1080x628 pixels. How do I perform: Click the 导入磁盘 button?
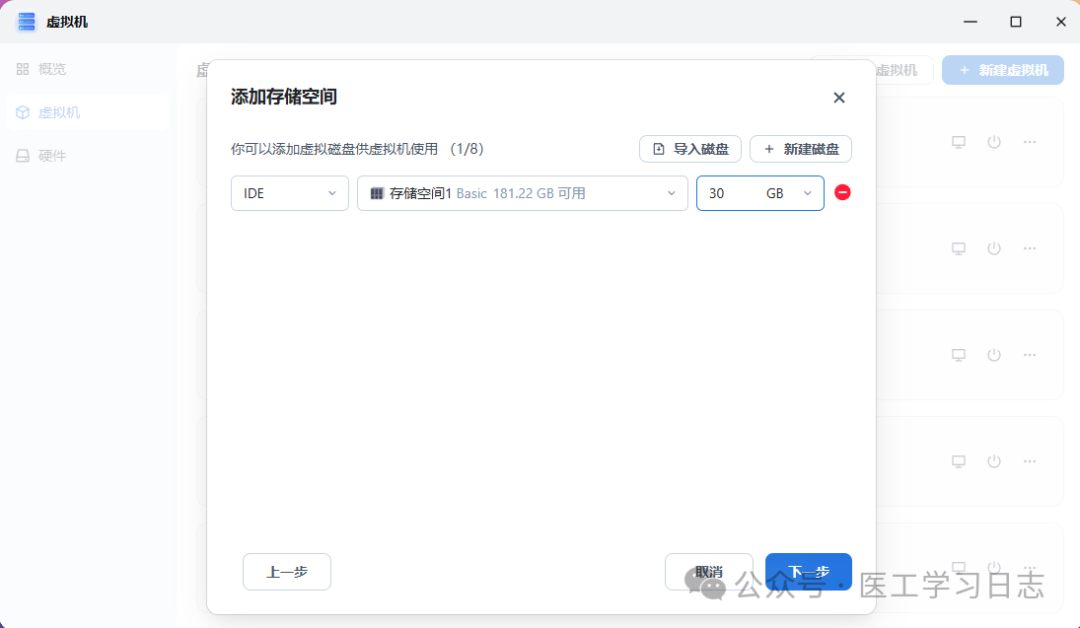[x=690, y=149]
